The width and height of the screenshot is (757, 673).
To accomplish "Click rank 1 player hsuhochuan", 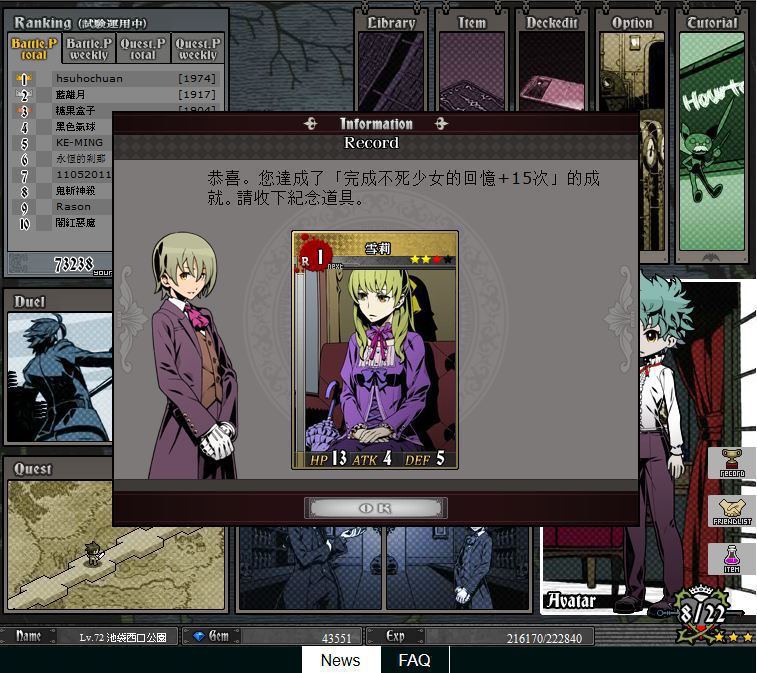I will point(89,78).
